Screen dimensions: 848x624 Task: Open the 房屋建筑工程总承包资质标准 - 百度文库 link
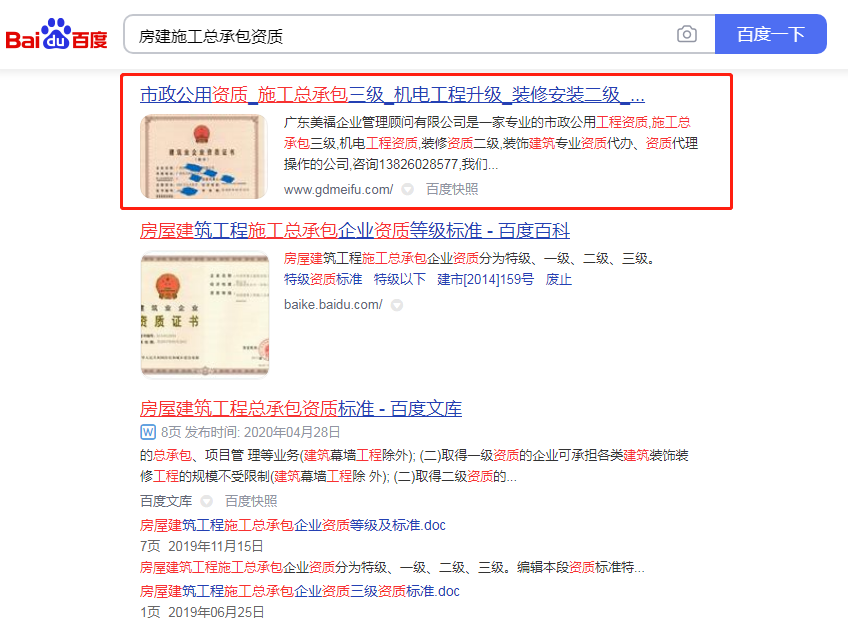pyautogui.click(x=301, y=409)
